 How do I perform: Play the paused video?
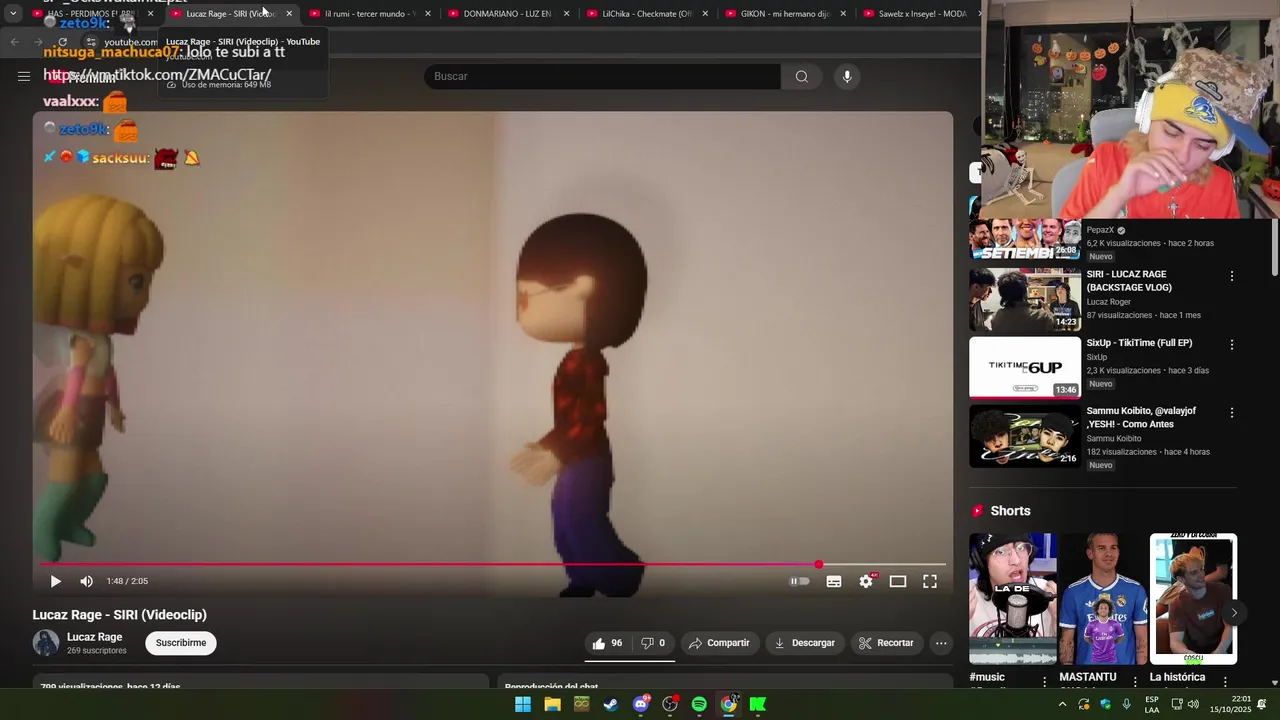55,581
